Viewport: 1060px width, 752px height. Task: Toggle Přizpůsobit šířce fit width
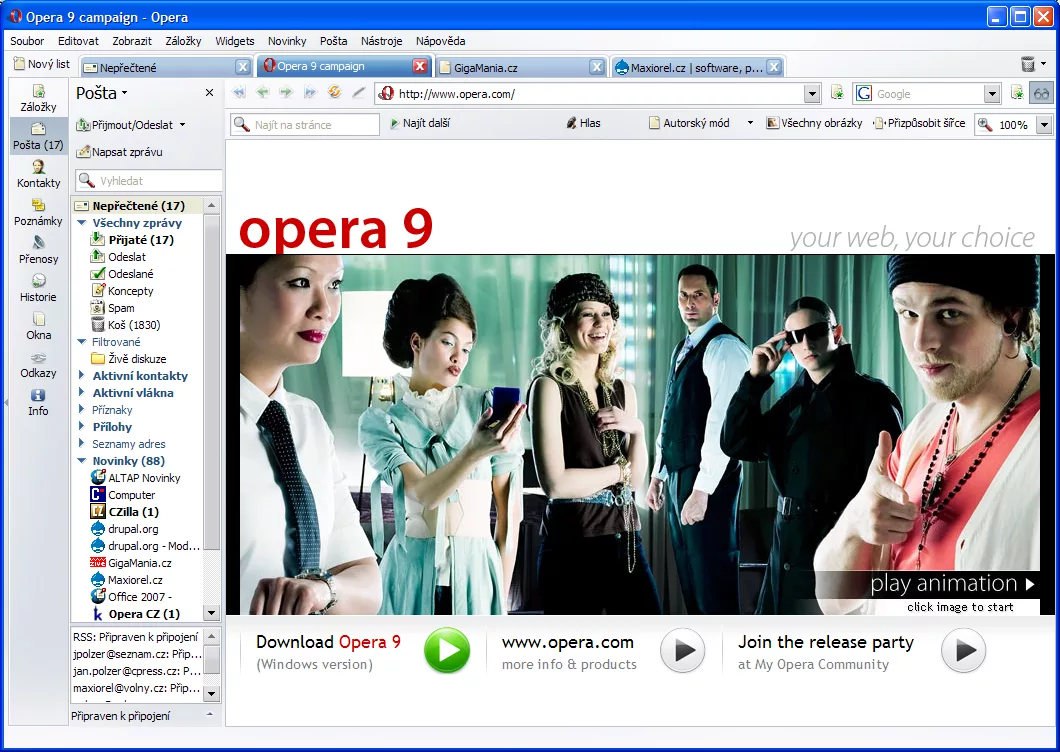(x=919, y=123)
